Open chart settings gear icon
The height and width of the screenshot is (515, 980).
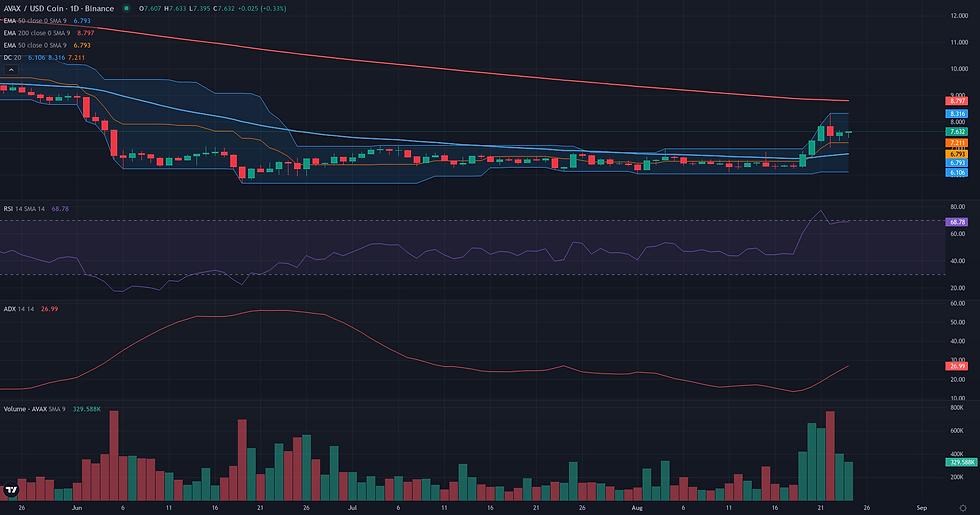962,508
